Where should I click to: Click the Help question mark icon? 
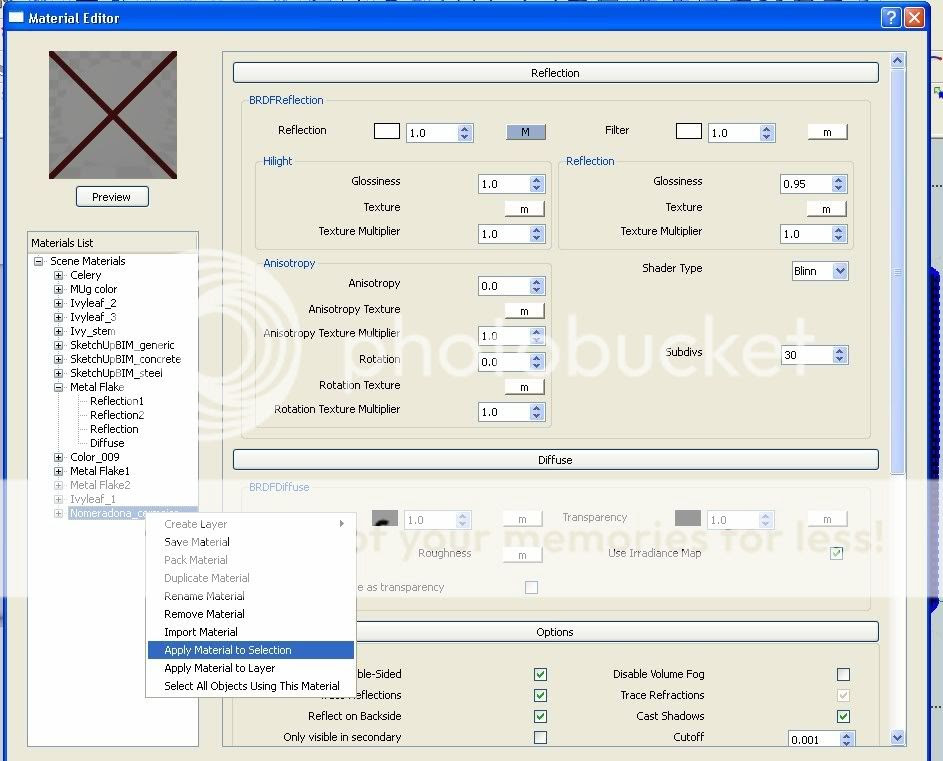[890, 18]
